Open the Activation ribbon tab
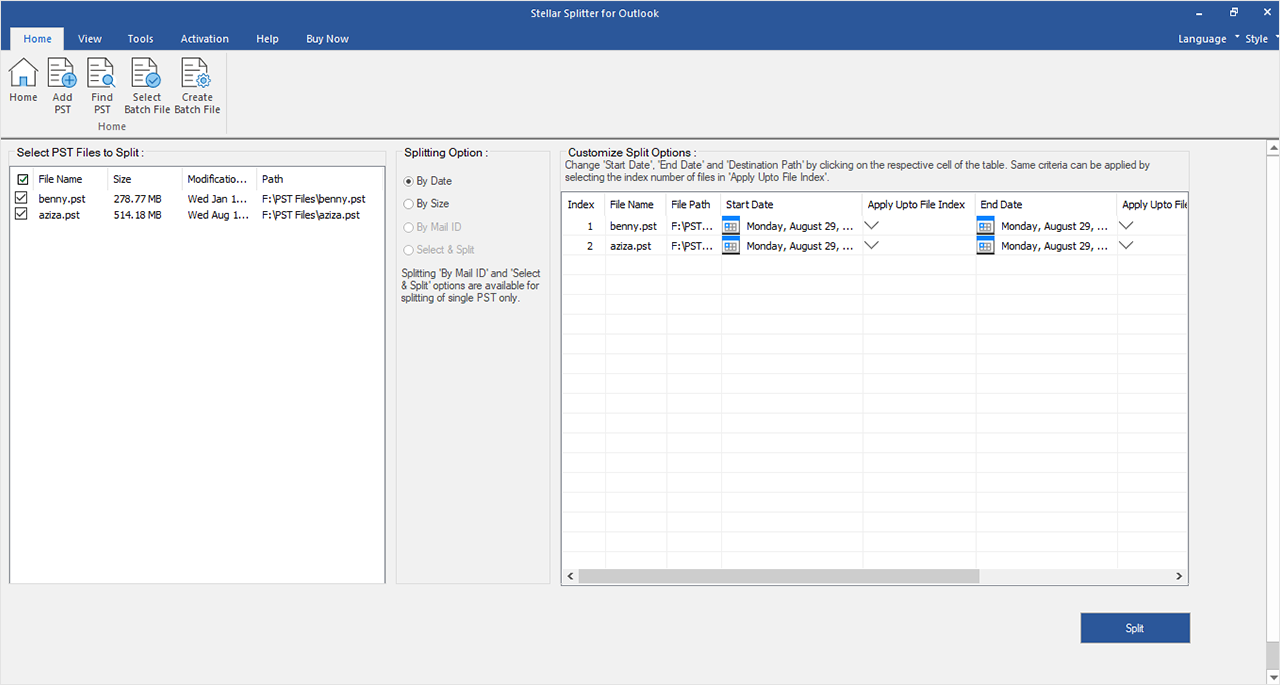The height and width of the screenshot is (685, 1280). coord(205,39)
